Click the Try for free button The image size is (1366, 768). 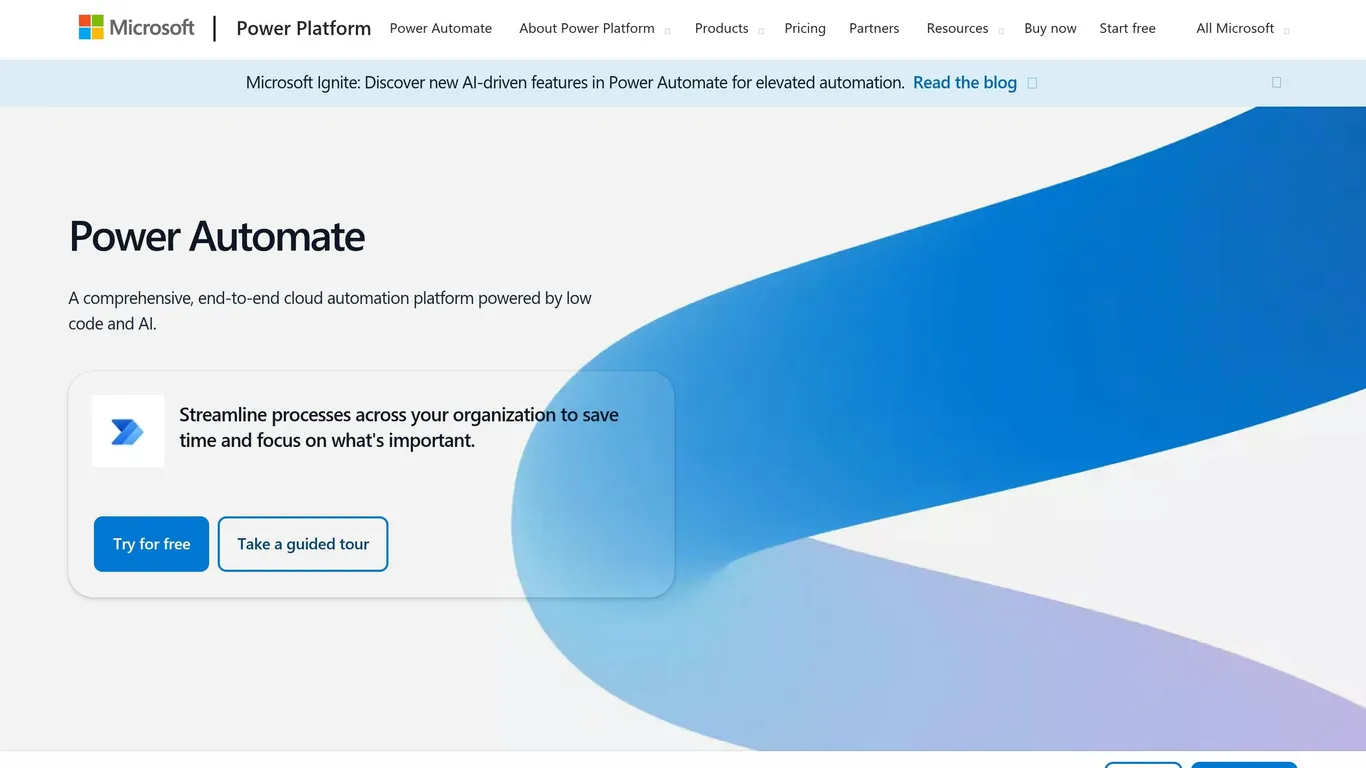pos(151,544)
